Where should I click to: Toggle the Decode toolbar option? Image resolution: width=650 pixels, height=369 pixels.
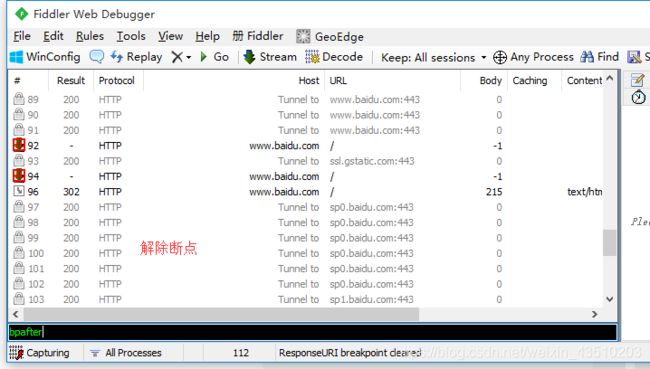334,57
